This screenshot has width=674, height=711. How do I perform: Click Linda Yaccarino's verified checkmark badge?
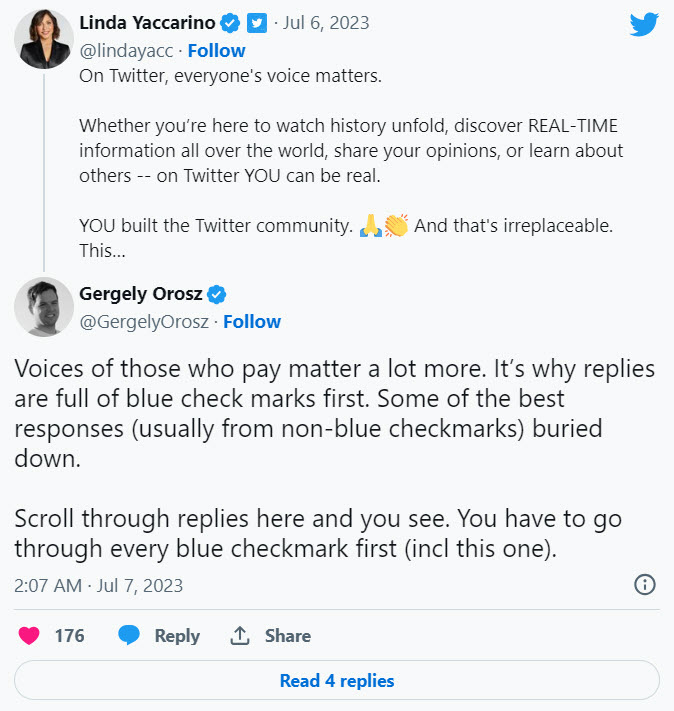click(x=230, y=23)
